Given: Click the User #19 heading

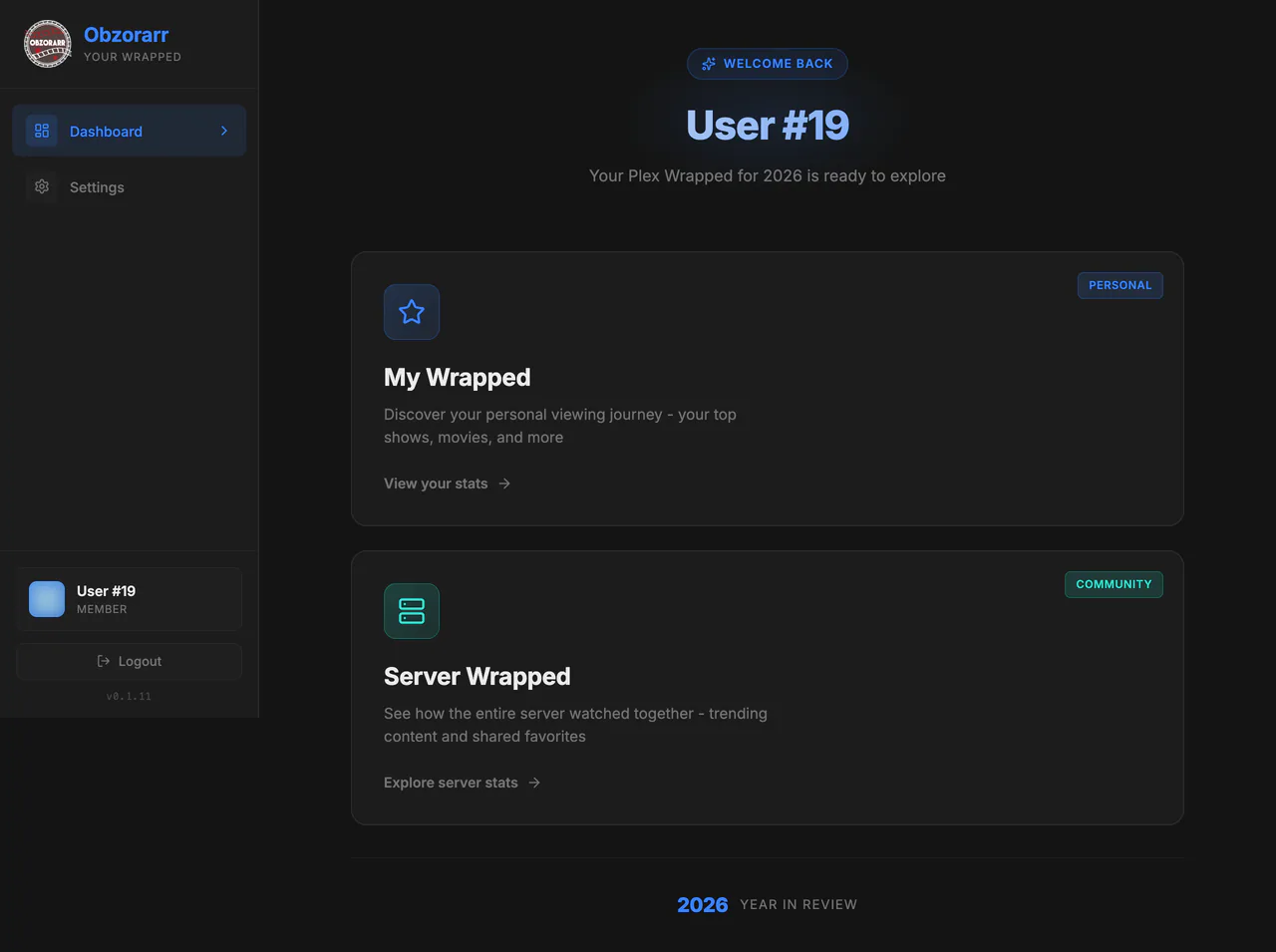Looking at the screenshot, I should [768, 126].
